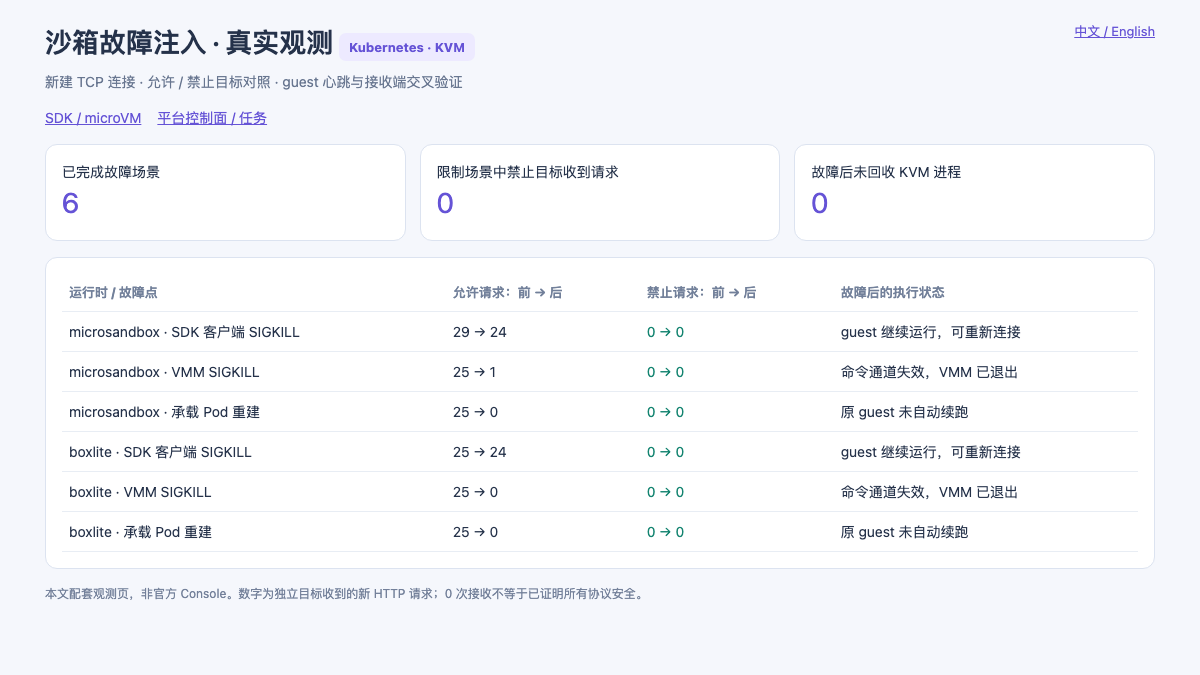Click the 限制场景中禁止目标收到请求 card label
The width and height of the screenshot is (1200, 675).
(x=528, y=172)
